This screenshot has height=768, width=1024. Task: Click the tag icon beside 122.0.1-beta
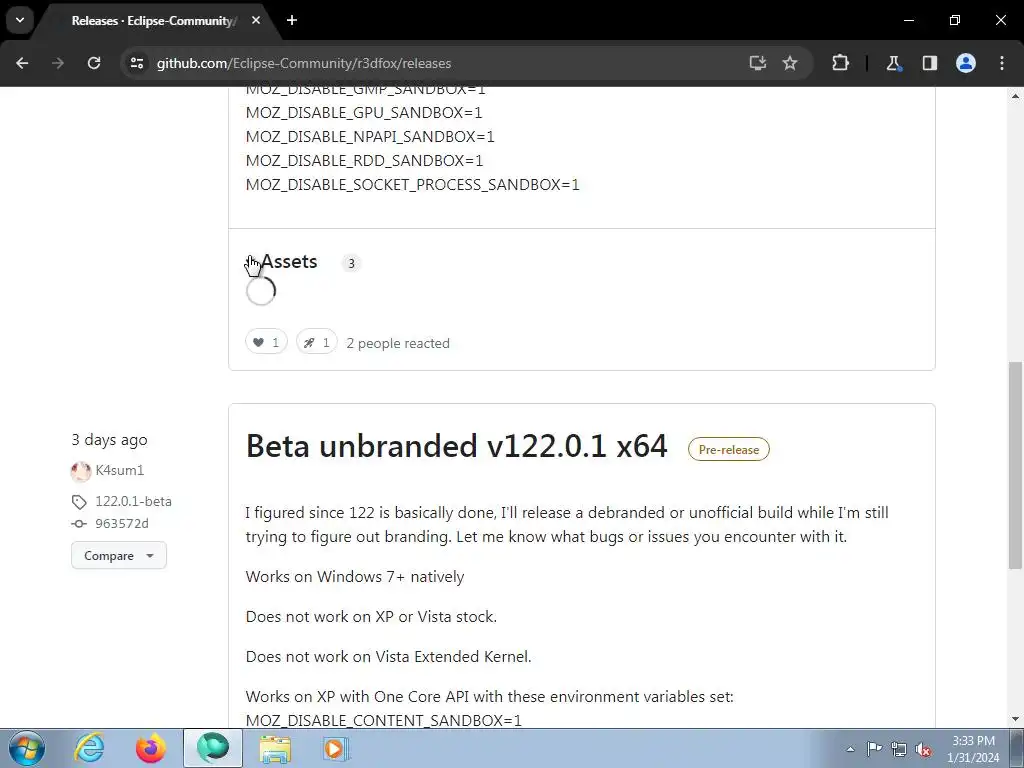(79, 502)
